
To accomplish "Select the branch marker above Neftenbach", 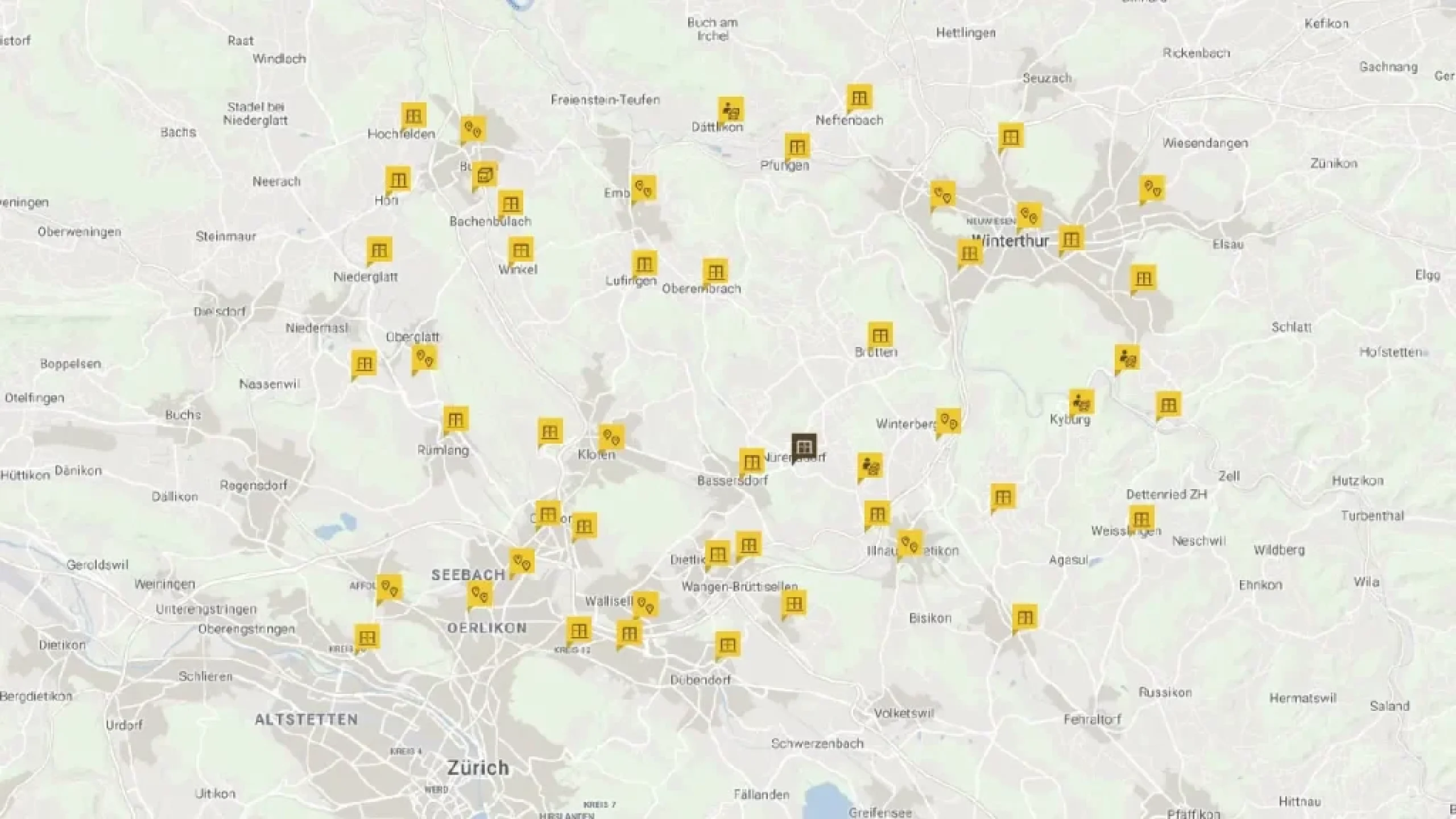I will tap(859, 96).
